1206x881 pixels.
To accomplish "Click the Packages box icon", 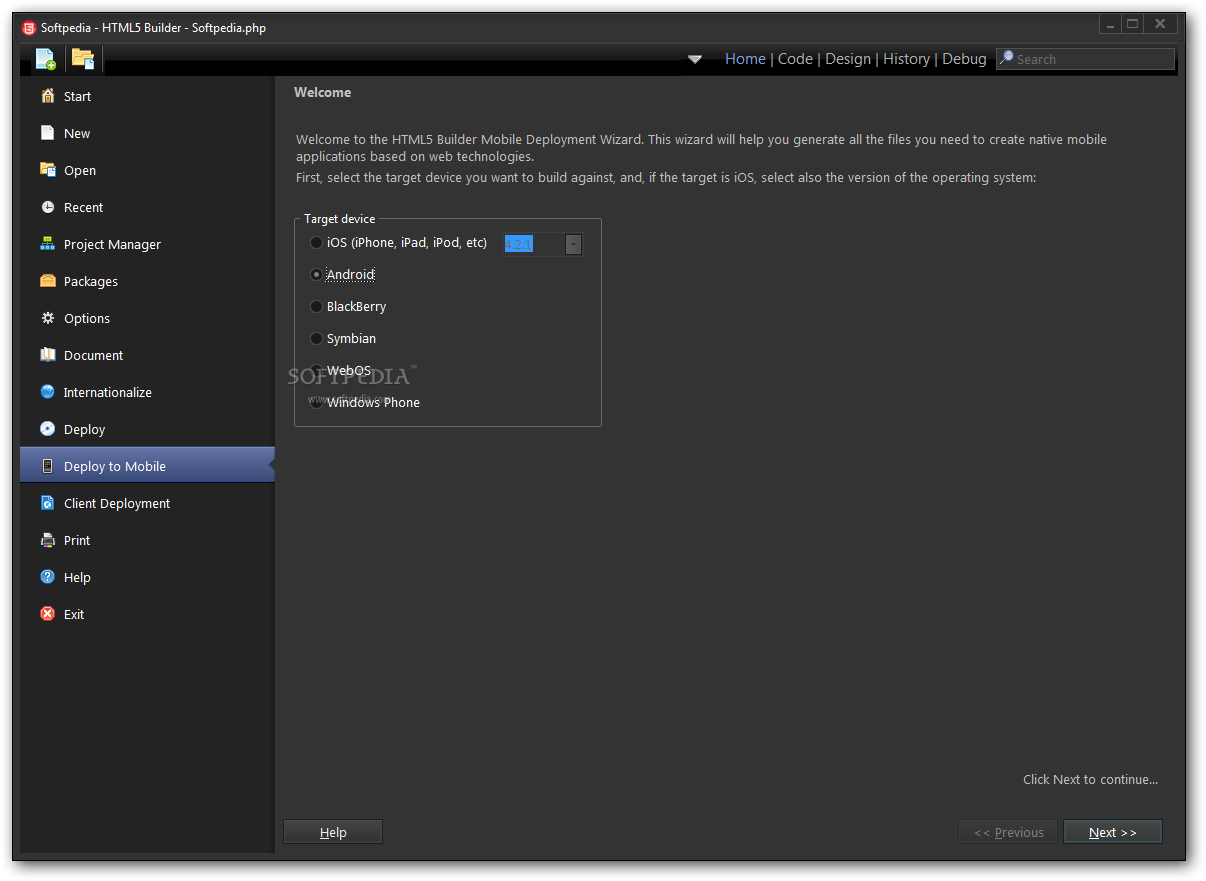I will [47, 281].
